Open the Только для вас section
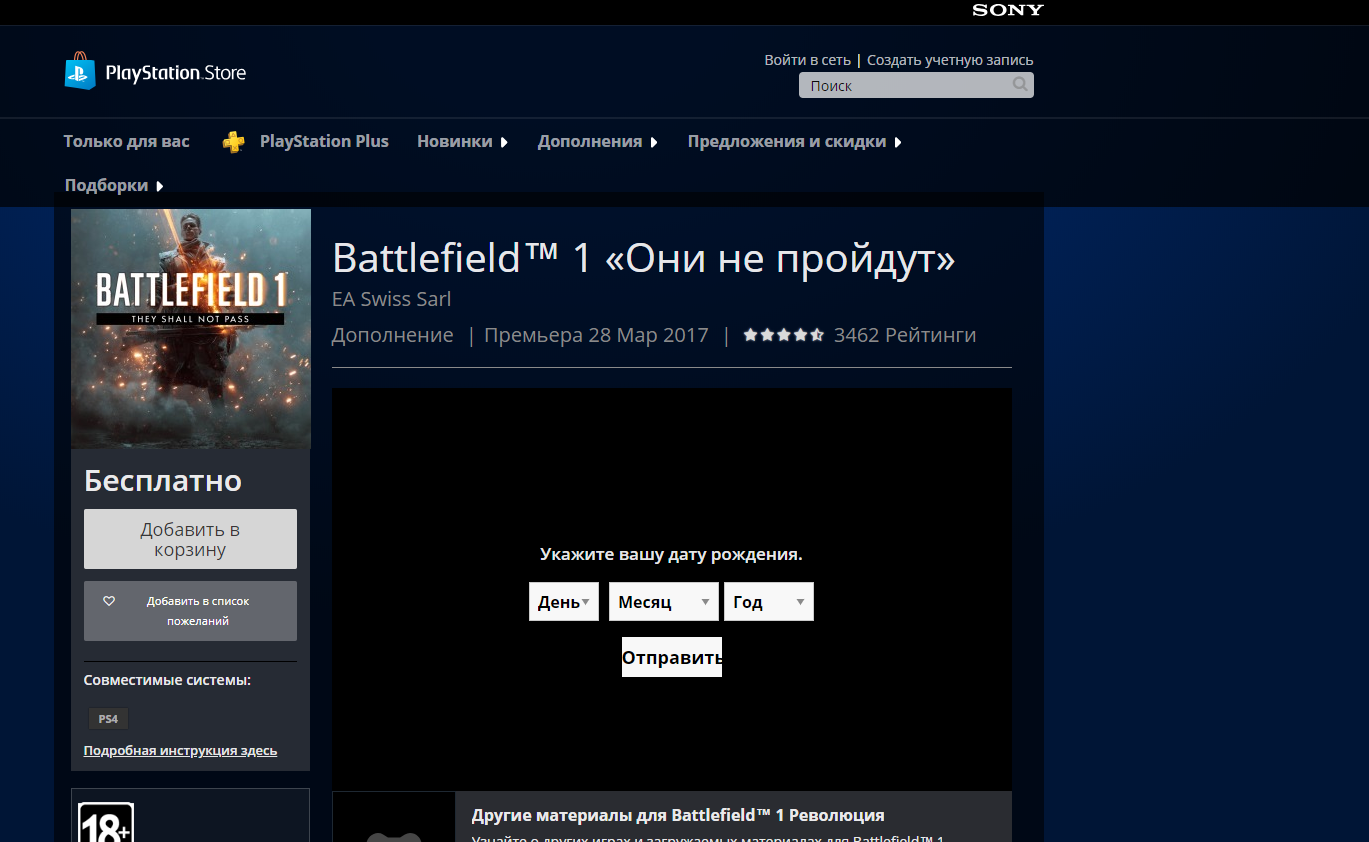The height and width of the screenshot is (842, 1369). 126,142
